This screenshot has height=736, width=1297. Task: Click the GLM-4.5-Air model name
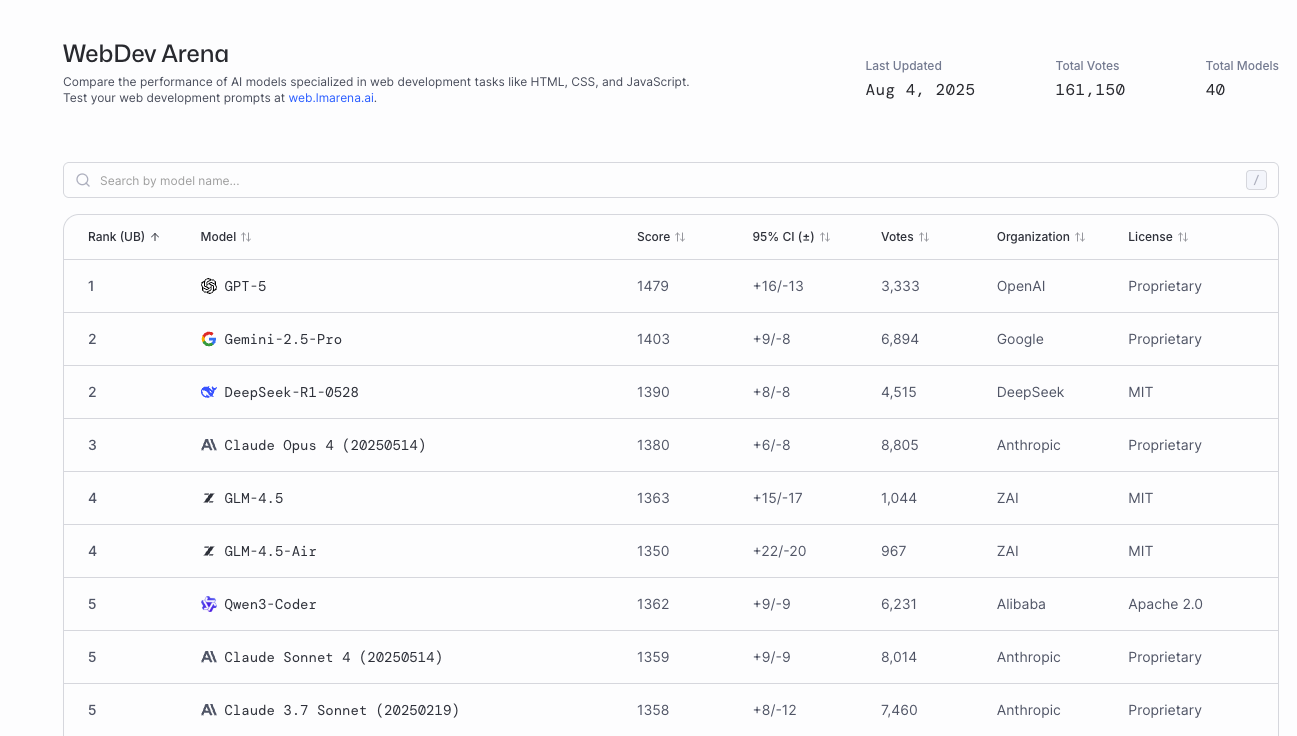click(x=270, y=551)
